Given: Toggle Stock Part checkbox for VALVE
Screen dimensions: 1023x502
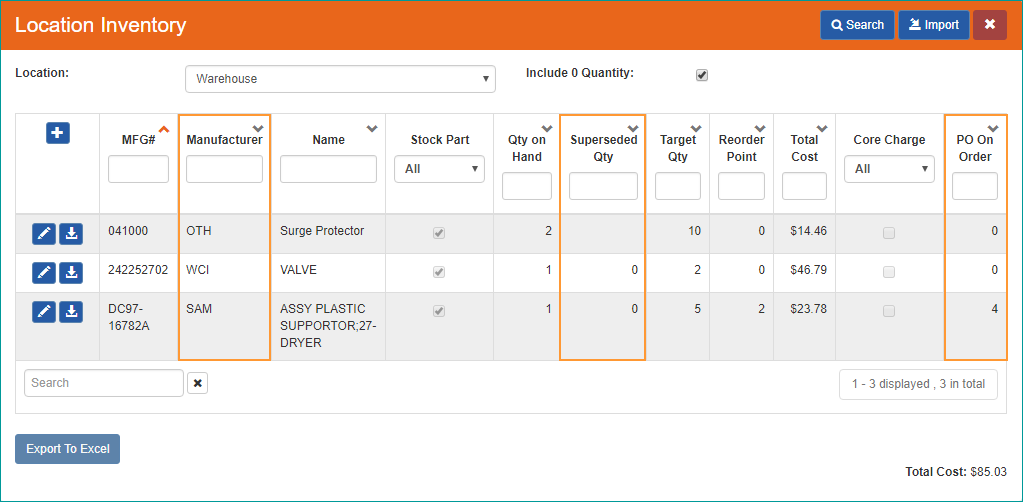Looking at the screenshot, I should click(439, 272).
